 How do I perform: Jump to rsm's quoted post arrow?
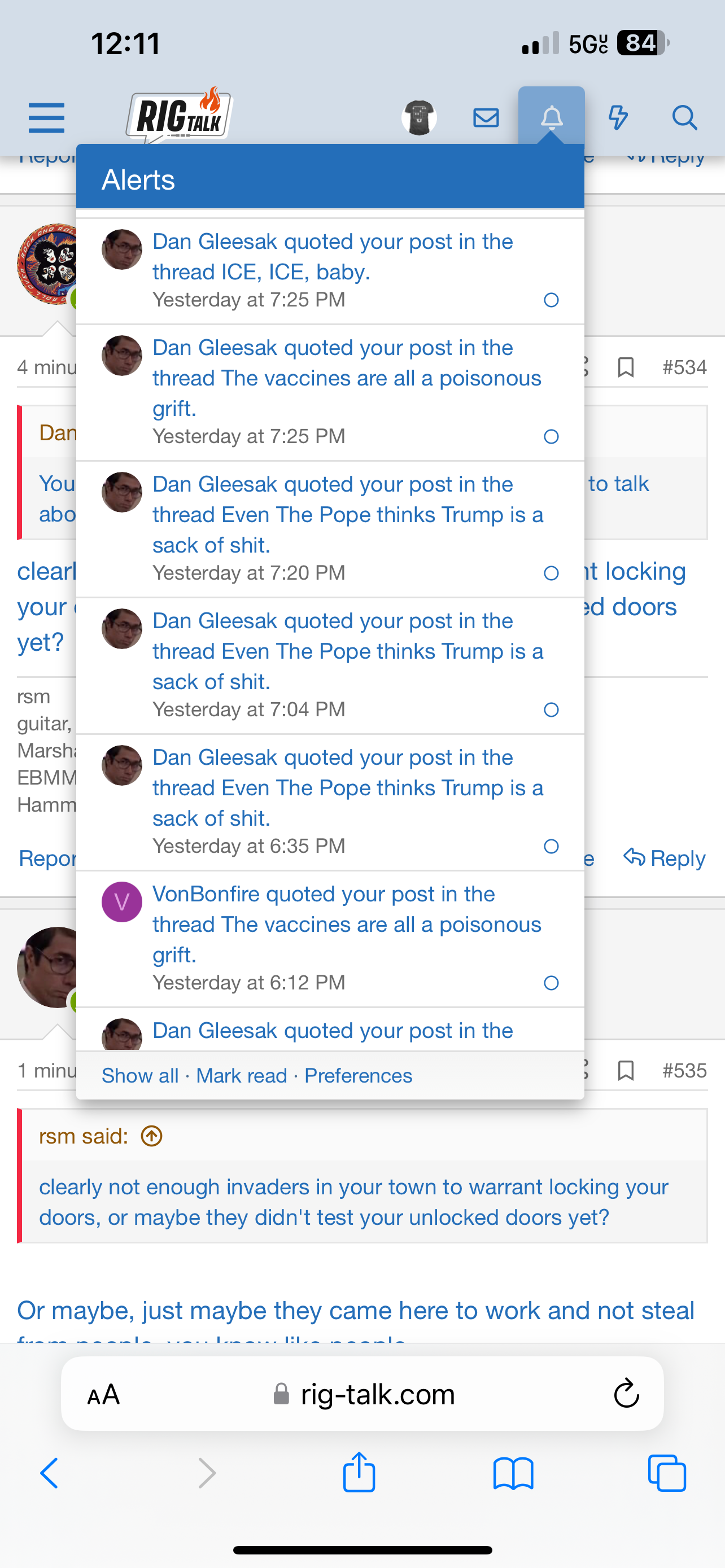[x=151, y=1136]
